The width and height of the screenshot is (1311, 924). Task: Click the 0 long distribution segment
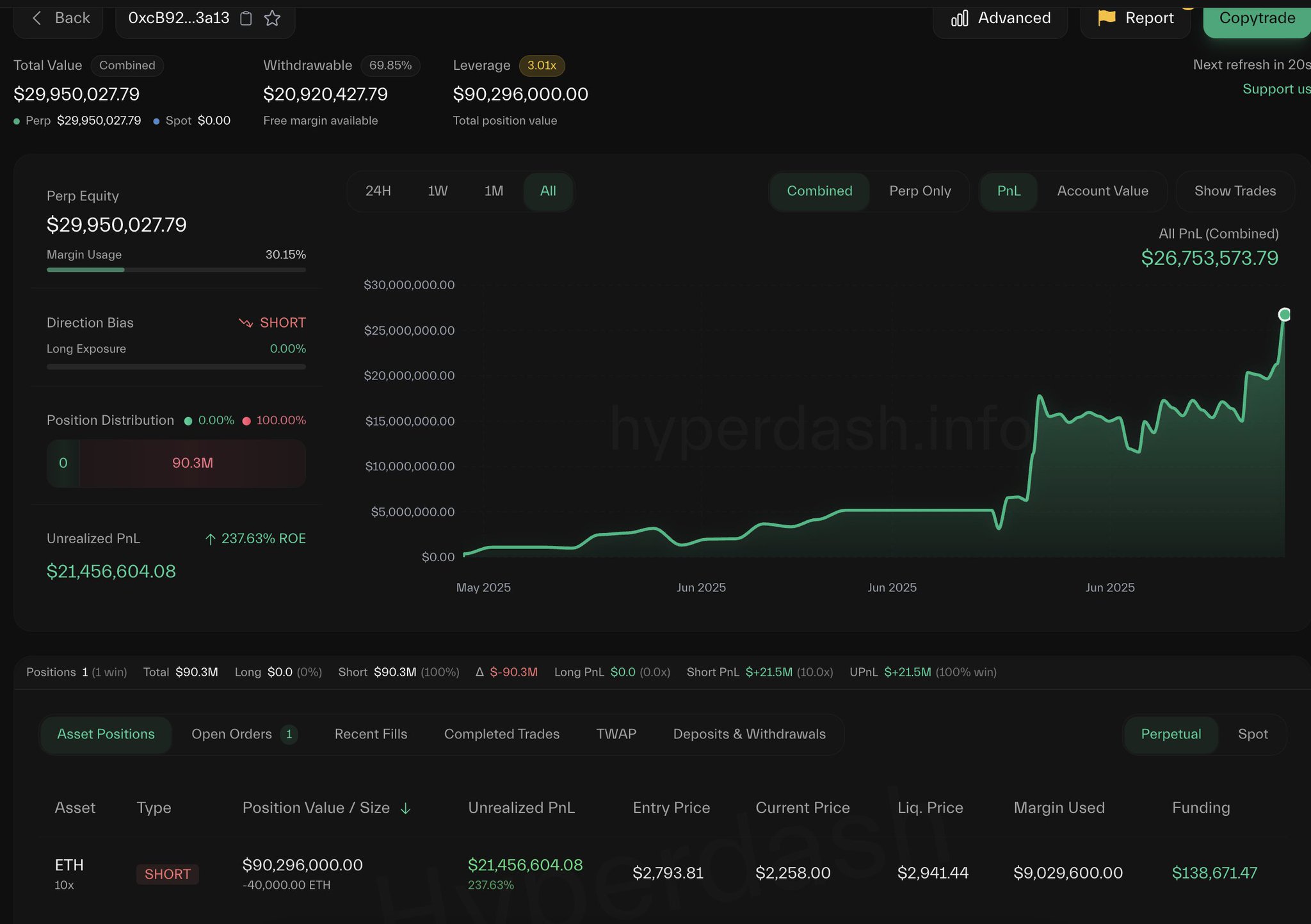[x=63, y=463]
